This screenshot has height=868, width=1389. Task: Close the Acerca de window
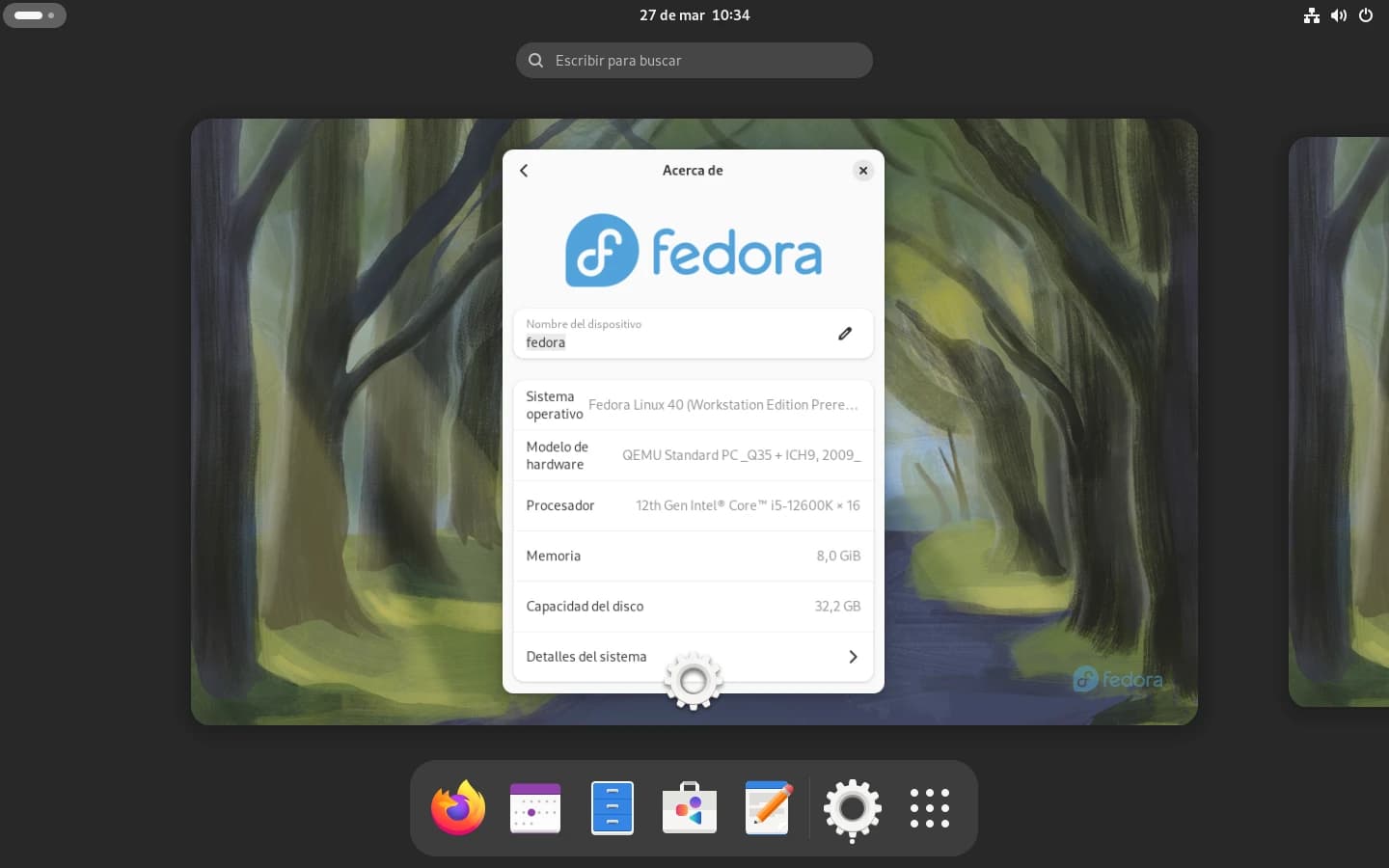[x=863, y=171]
